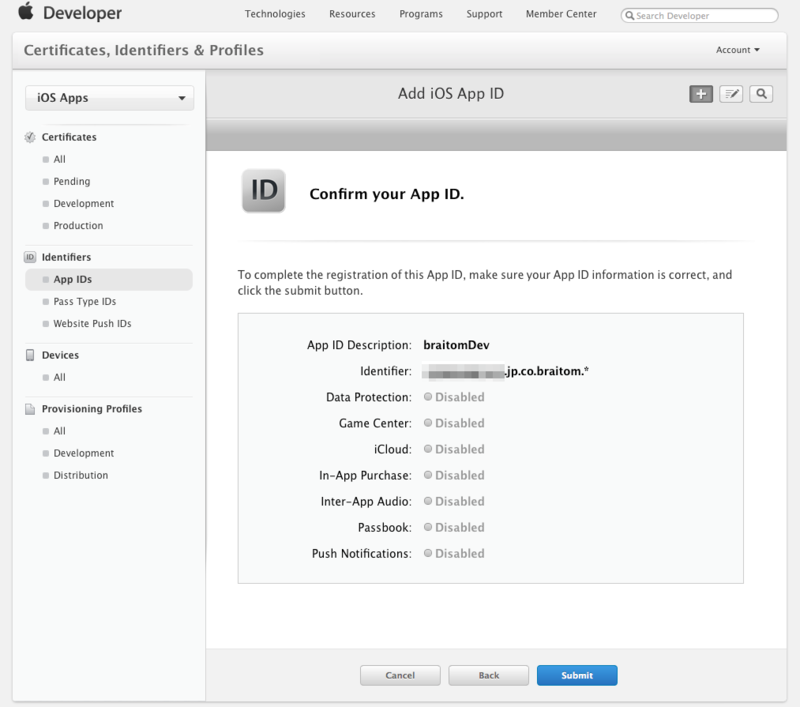Click the Confirm your App ID heading
800x707 pixels.
387,194
